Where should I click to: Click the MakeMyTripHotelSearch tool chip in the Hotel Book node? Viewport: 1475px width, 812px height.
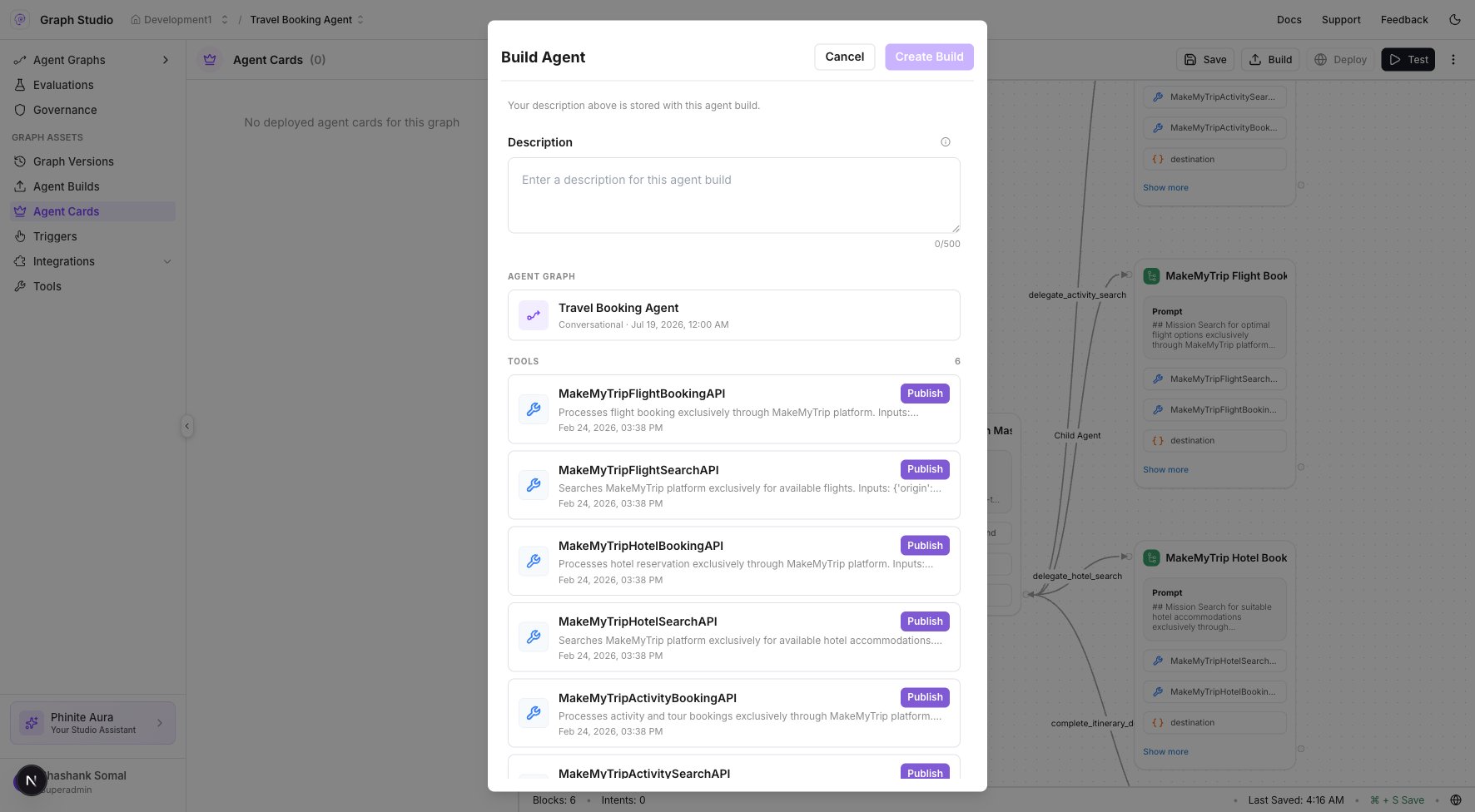[1214, 661]
